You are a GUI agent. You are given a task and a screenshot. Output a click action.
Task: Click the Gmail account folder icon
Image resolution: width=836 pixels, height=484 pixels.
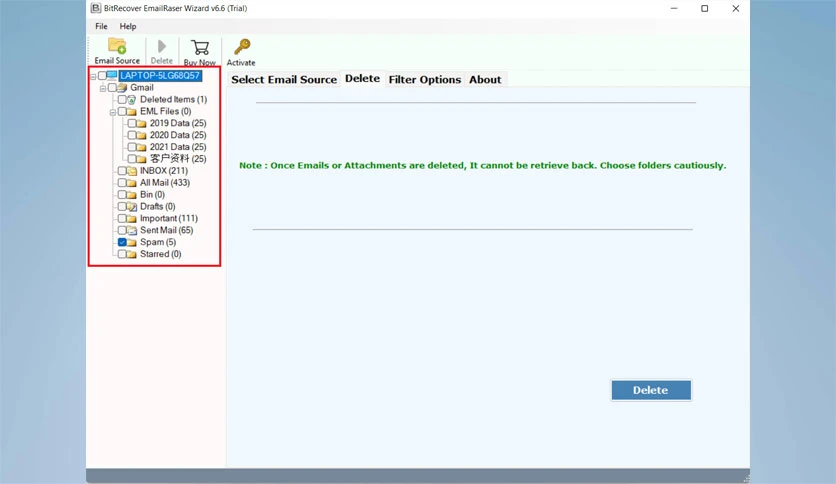[x=122, y=87]
